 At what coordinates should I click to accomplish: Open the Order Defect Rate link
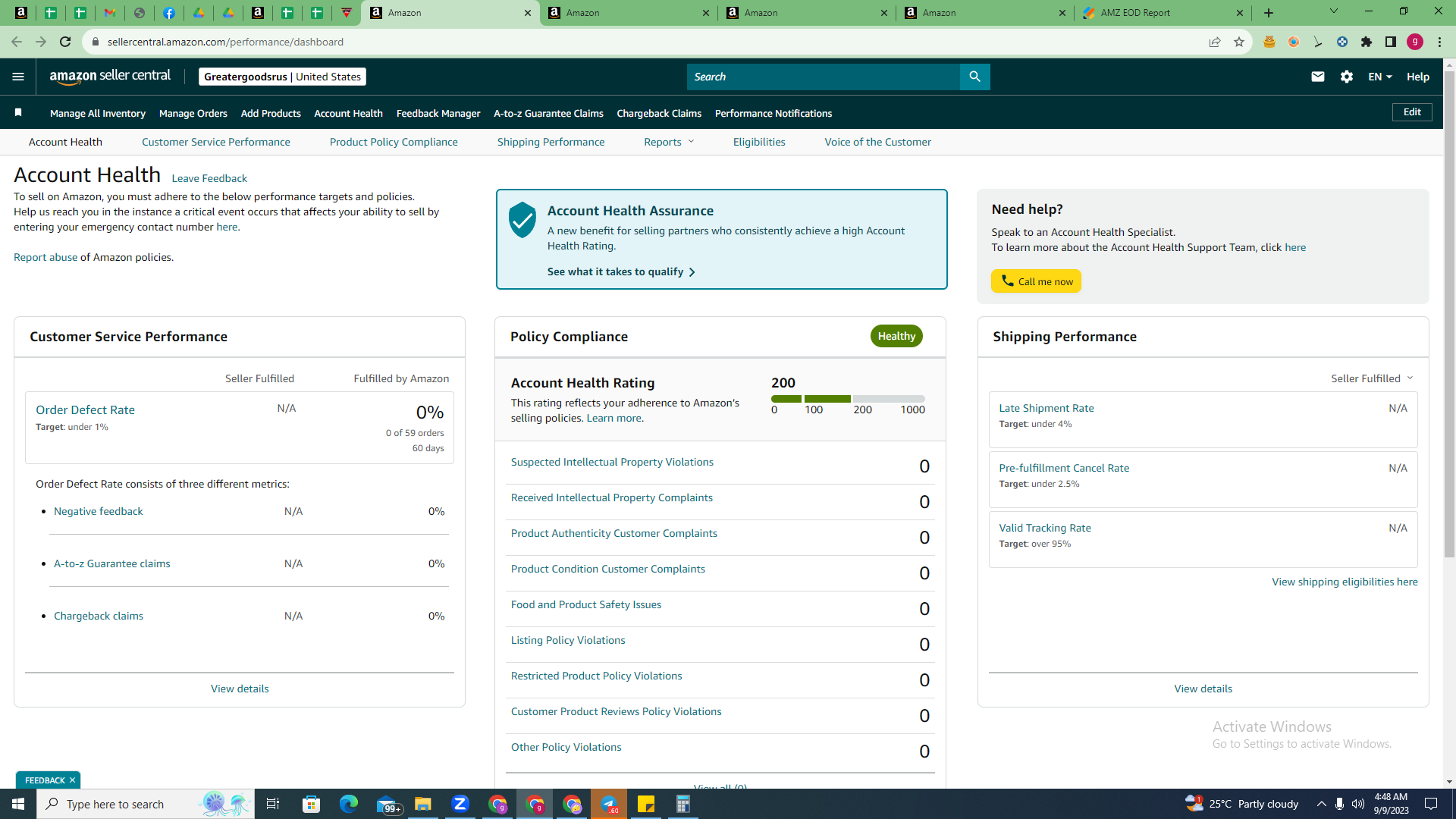(86, 409)
